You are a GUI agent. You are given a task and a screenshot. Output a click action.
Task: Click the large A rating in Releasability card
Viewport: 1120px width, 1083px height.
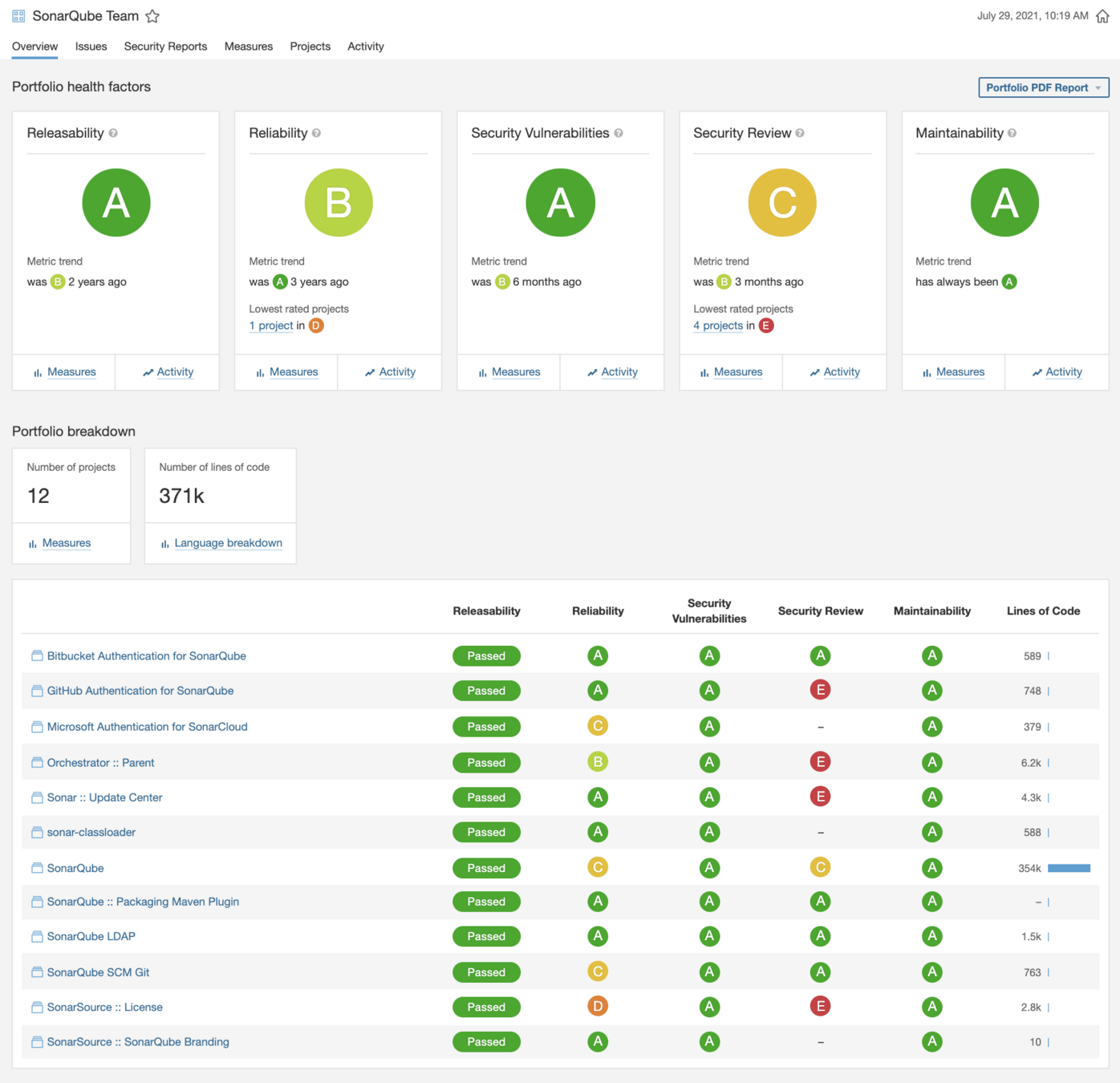pos(116,202)
